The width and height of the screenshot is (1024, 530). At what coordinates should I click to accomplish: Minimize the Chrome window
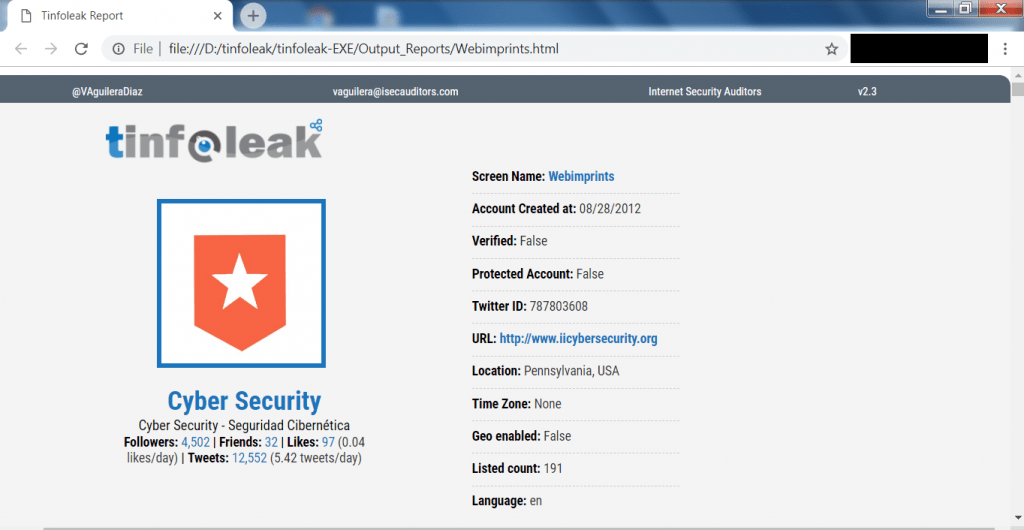point(941,8)
